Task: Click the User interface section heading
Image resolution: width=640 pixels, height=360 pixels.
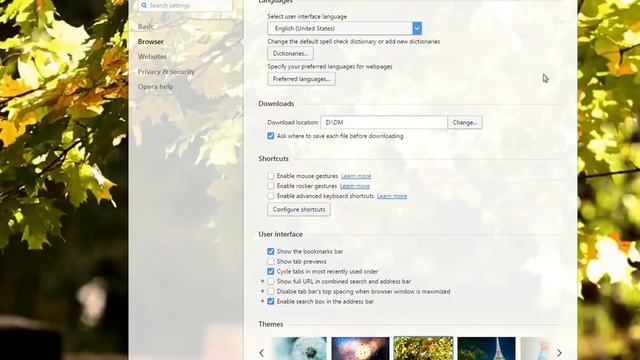Action: tap(280, 234)
